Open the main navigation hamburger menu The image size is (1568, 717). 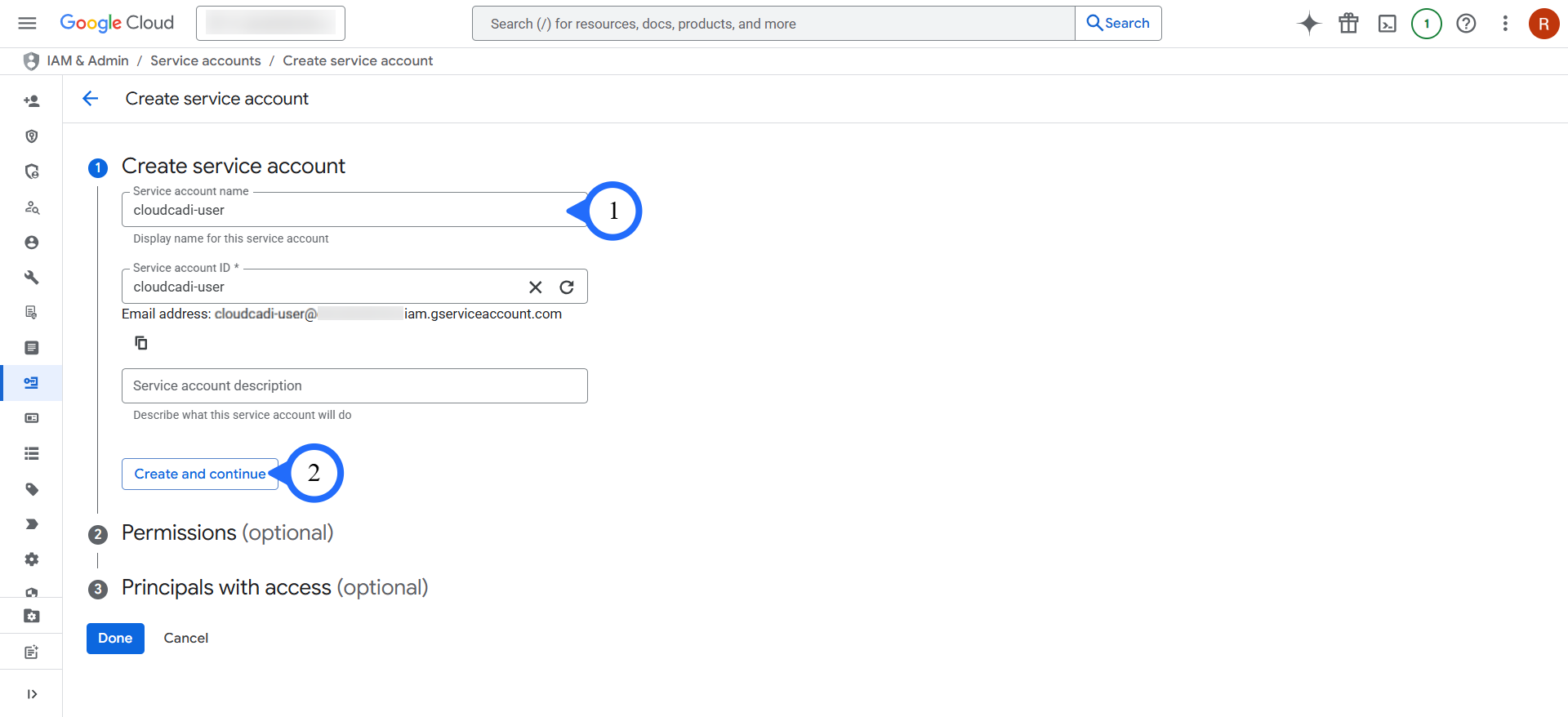27,23
